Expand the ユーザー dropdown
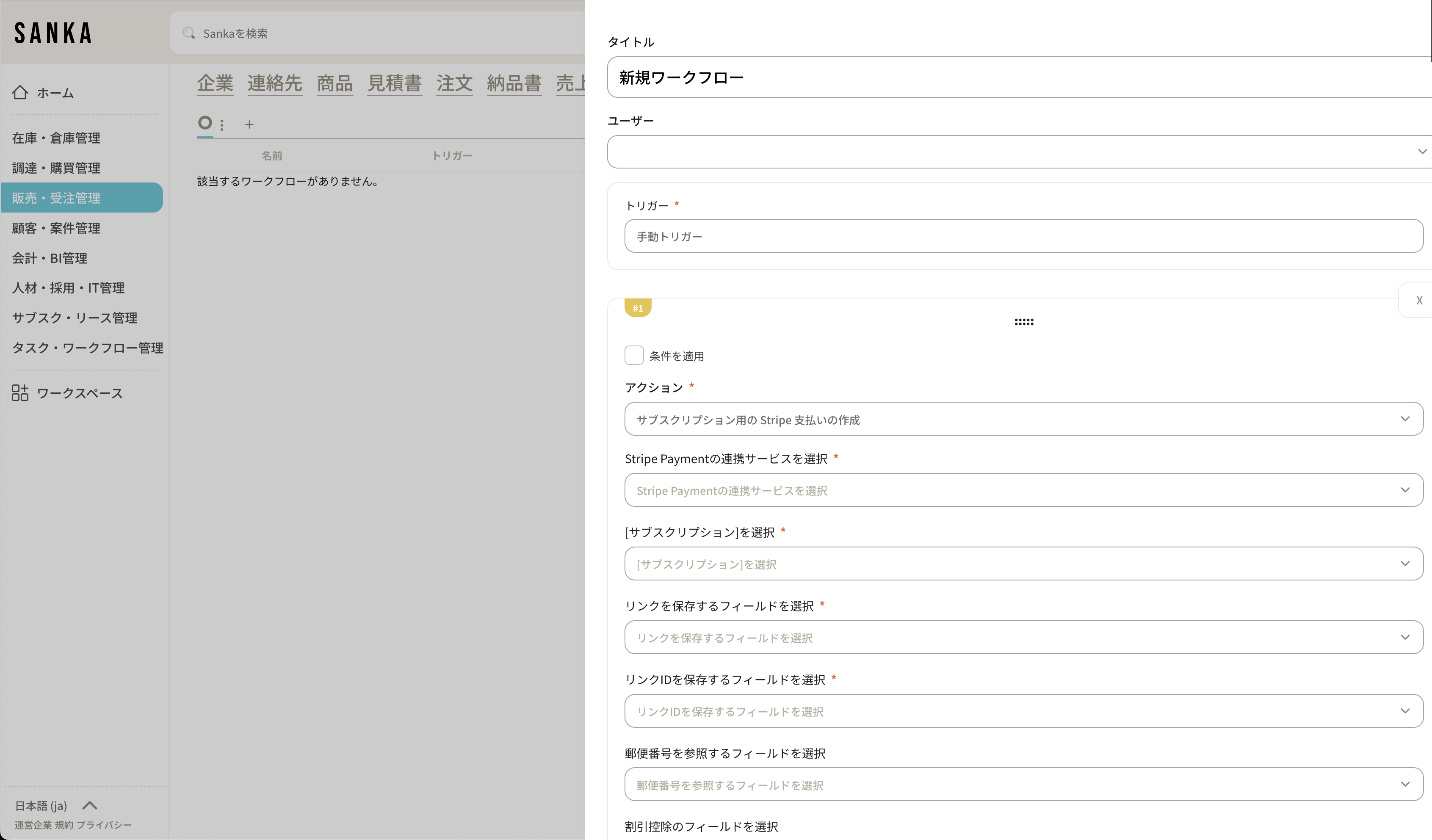Screen dimensions: 1432x840 click(1017, 151)
